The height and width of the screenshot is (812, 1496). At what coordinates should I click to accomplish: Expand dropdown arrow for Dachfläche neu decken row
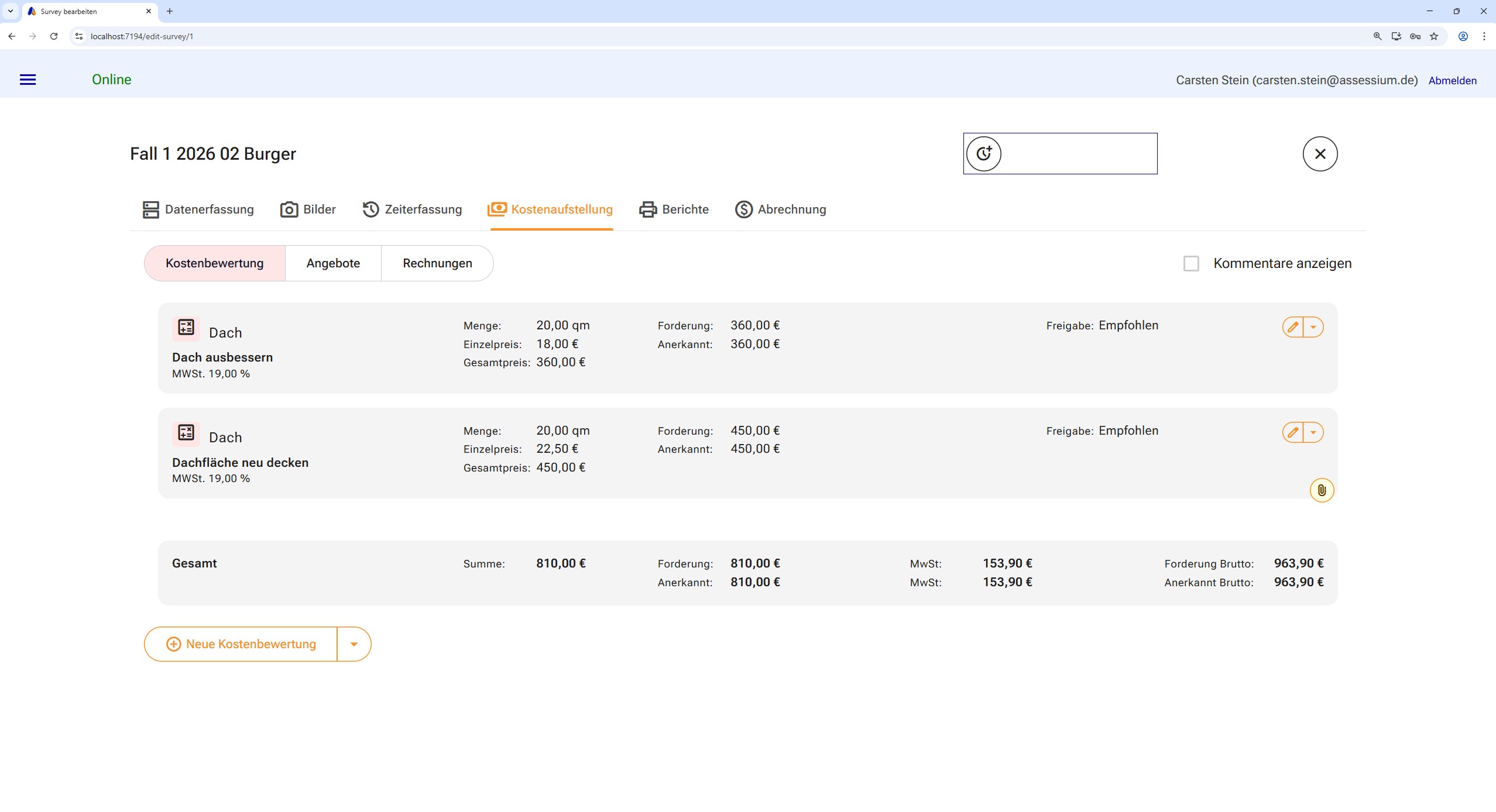point(1313,432)
